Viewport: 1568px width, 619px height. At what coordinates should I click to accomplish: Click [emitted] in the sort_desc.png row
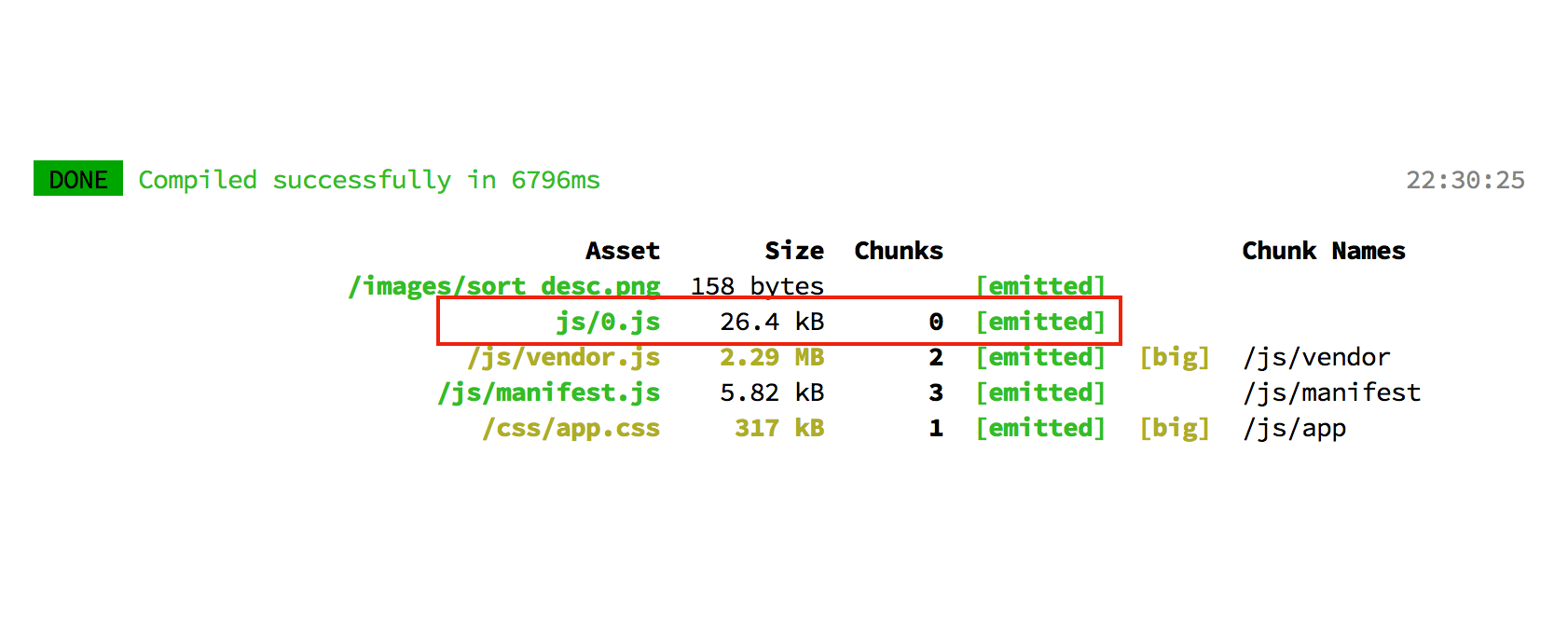(1040, 286)
